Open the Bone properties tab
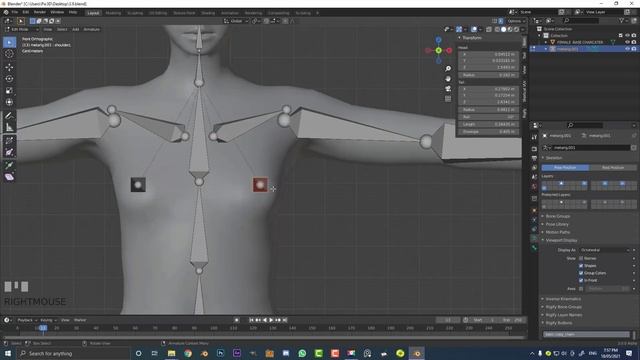Screen dimensions: 640x360 coord(534,248)
